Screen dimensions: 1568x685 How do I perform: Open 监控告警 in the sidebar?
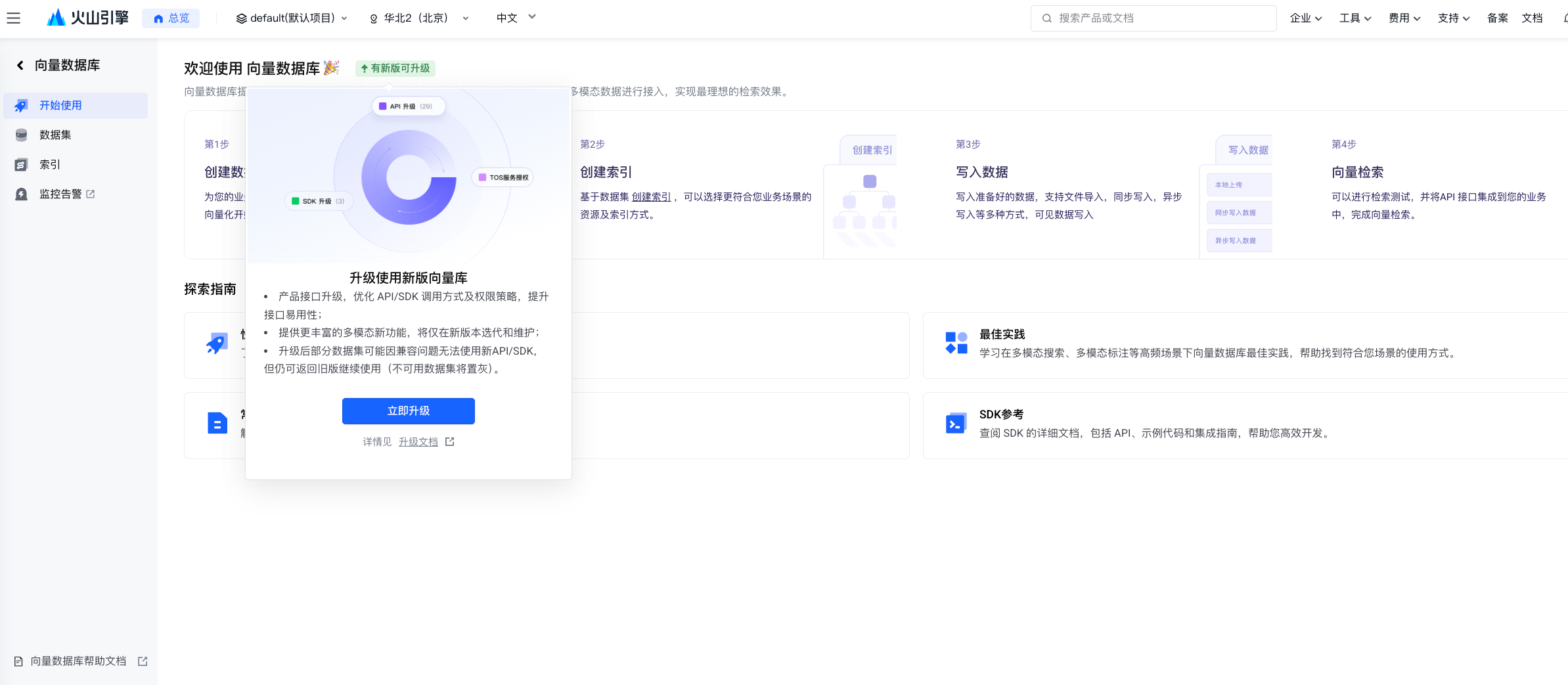pos(76,194)
